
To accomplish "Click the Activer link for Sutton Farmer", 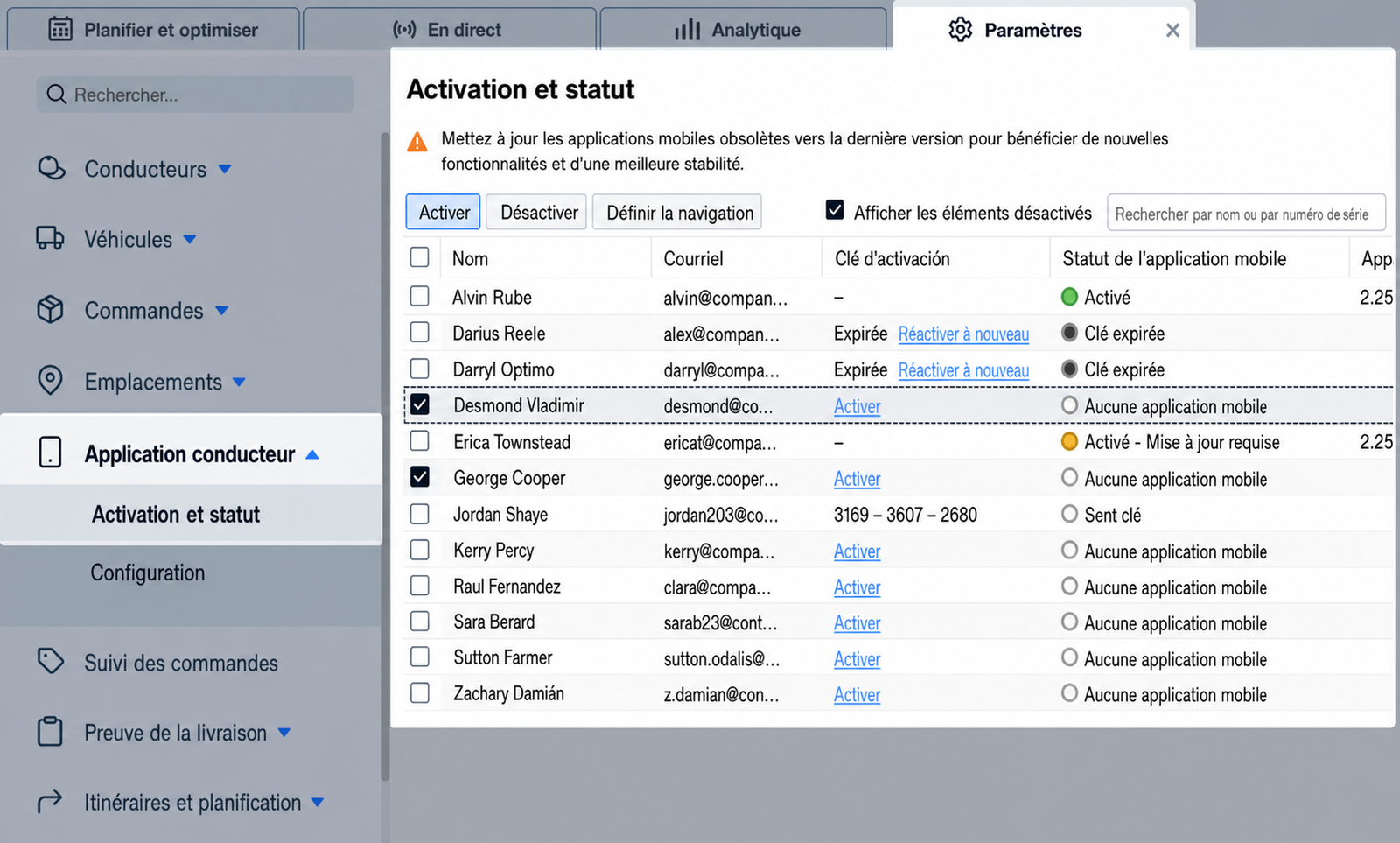I will 857,659.
